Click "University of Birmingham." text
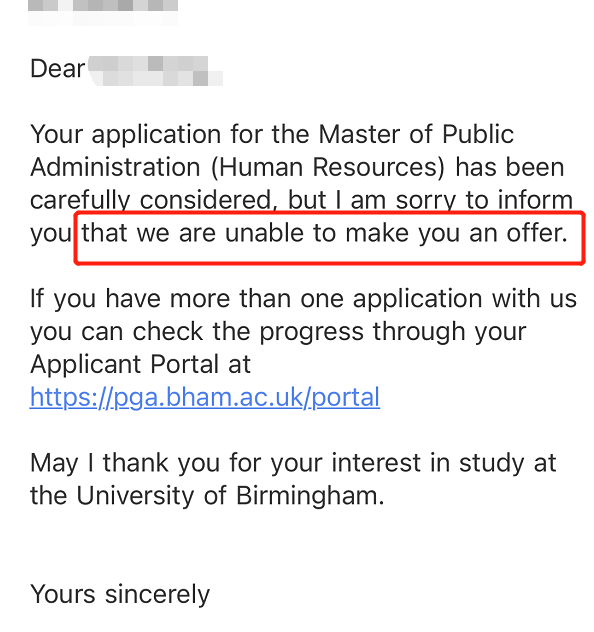The width and height of the screenshot is (594, 632). point(231,496)
